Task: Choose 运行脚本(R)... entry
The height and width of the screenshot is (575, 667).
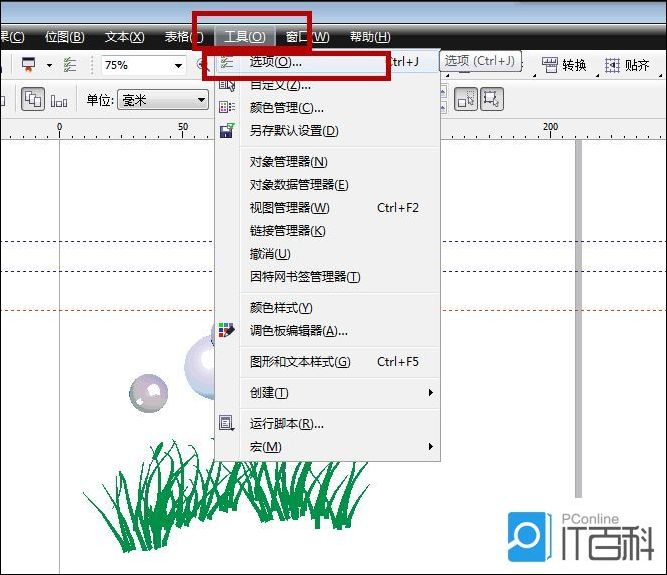Action: (x=327, y=424)
